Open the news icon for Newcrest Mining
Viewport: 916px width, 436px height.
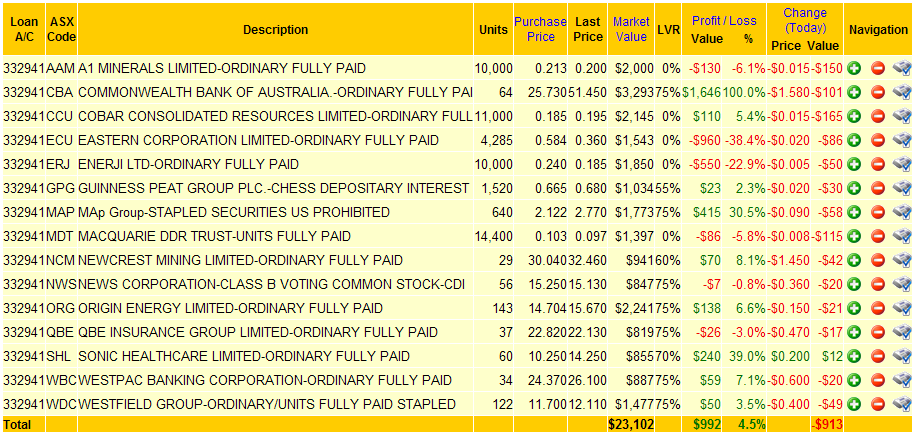tap(903, 260)
